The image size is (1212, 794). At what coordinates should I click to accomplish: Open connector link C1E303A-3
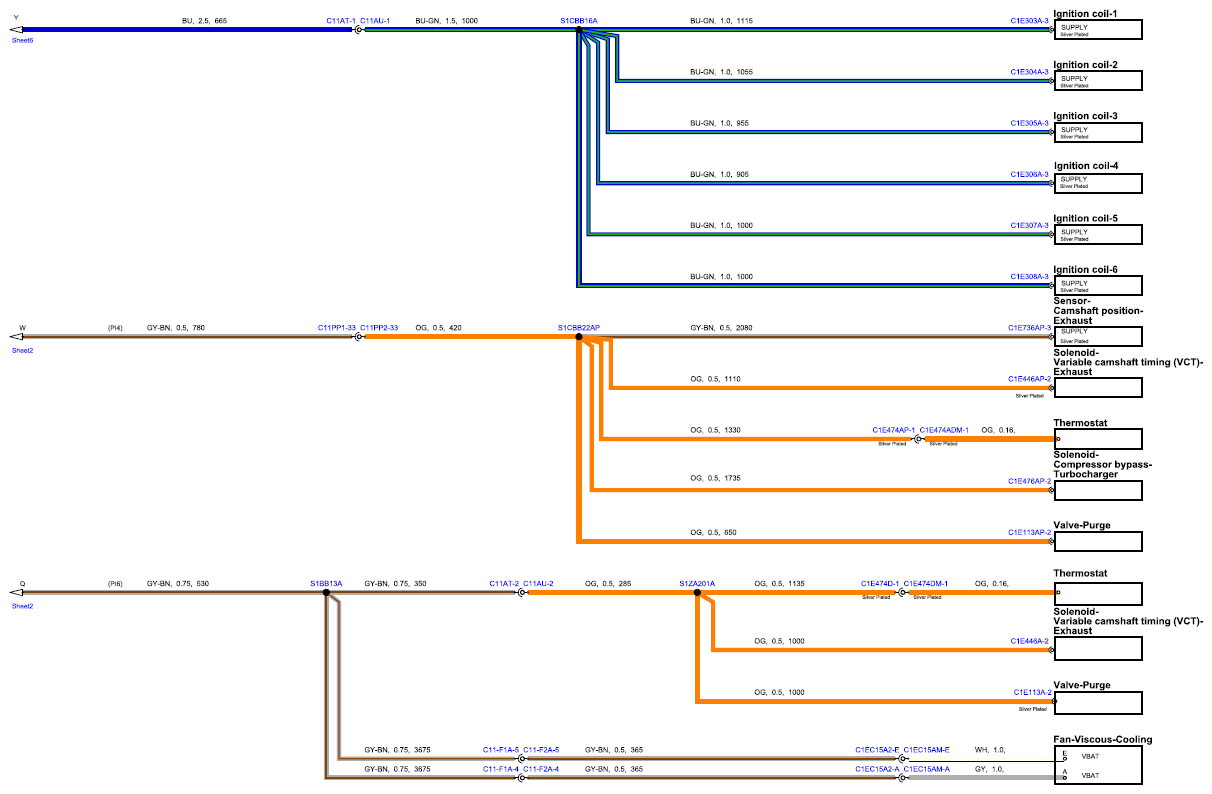1029,21
